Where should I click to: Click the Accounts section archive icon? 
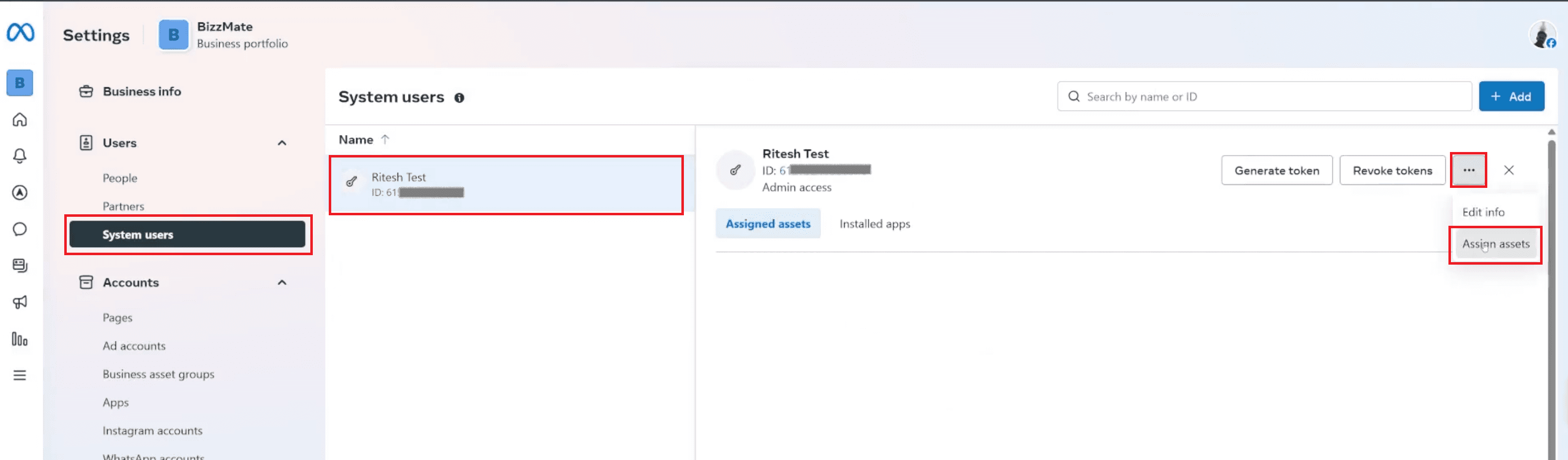[x=87, y=282]
